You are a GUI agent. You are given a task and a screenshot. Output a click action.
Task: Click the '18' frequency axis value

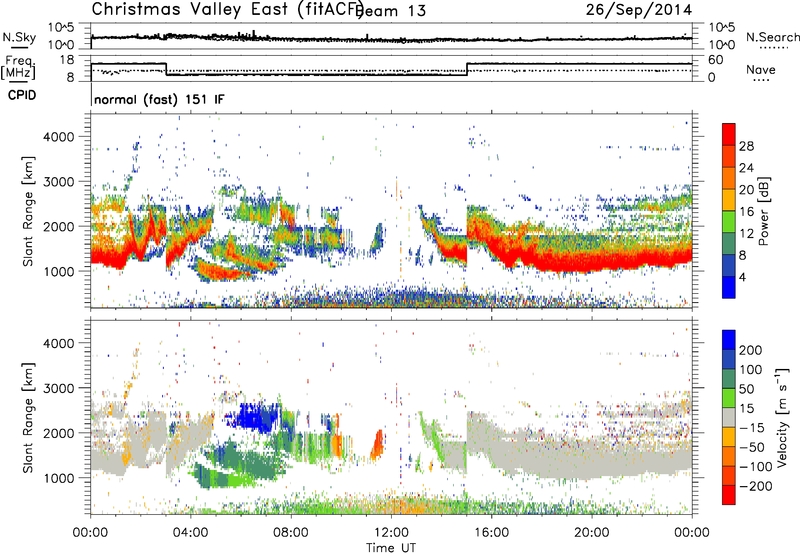[x=67, y=60]
